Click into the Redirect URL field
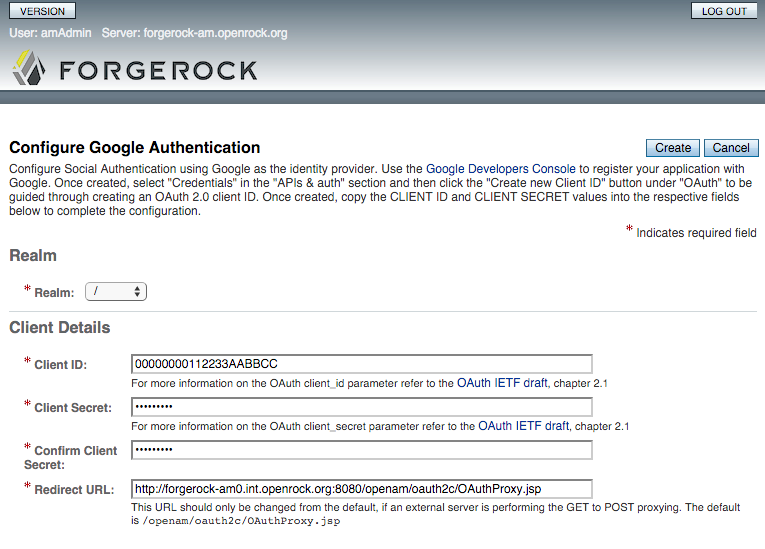The image size is (765, 549). (x=362, y=489)
